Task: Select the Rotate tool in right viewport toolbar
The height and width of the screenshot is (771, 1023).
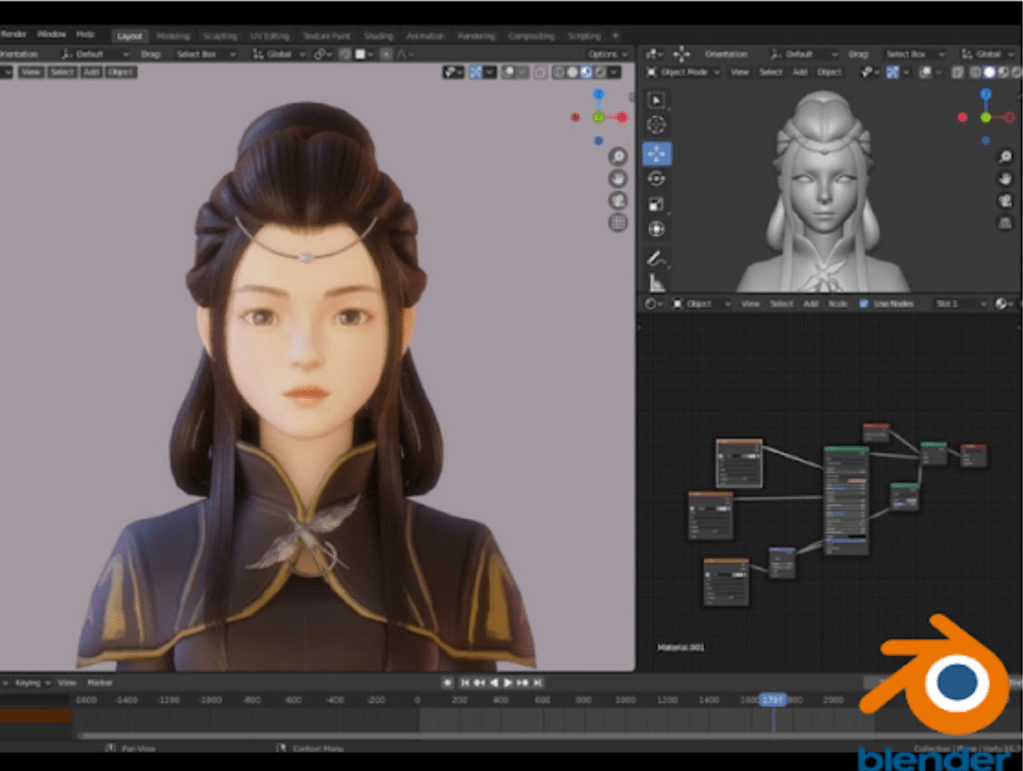Action: coord(656,178)
